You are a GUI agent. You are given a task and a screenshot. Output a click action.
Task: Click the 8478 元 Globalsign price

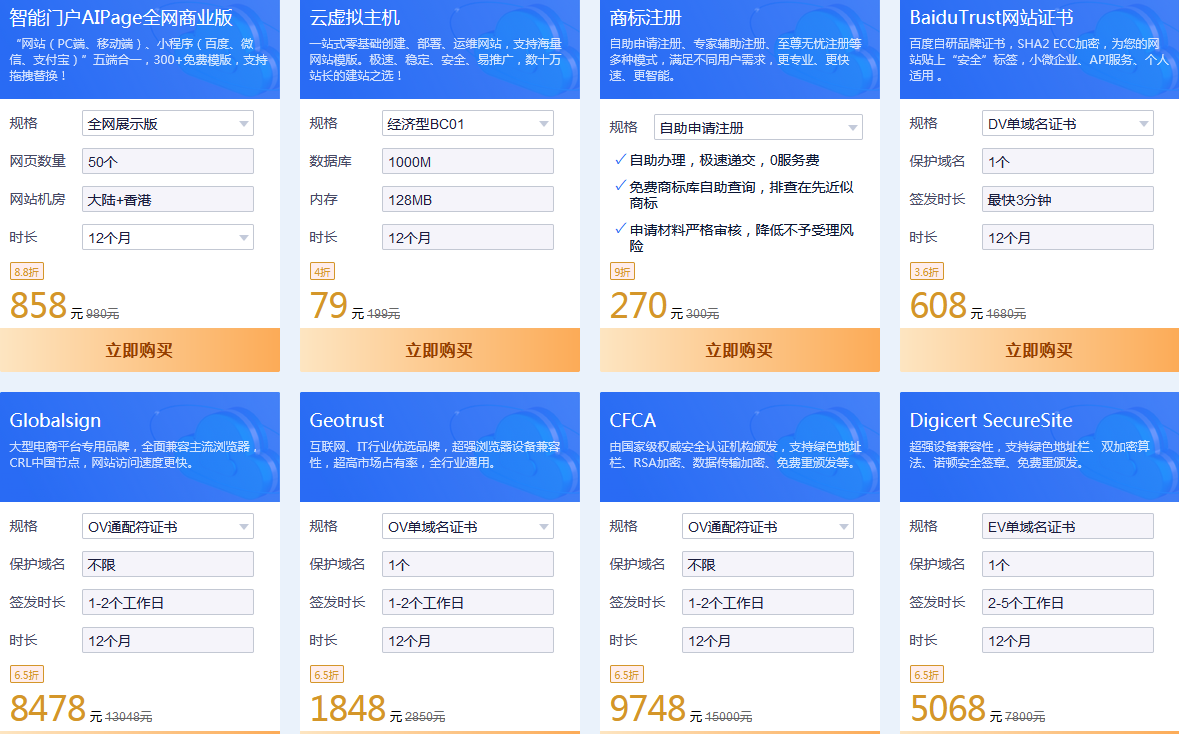point(56,709)
